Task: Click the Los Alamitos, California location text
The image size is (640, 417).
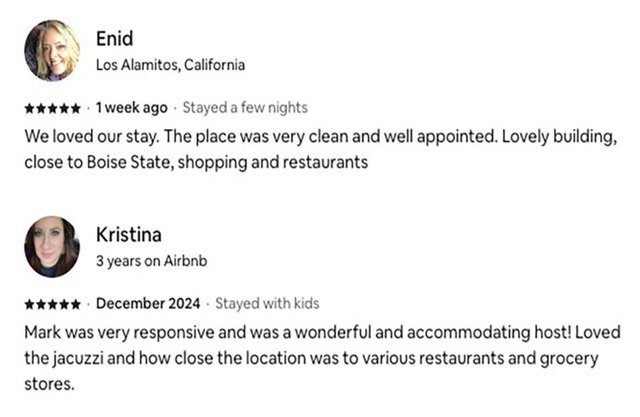Action: [x=170, y=65]
